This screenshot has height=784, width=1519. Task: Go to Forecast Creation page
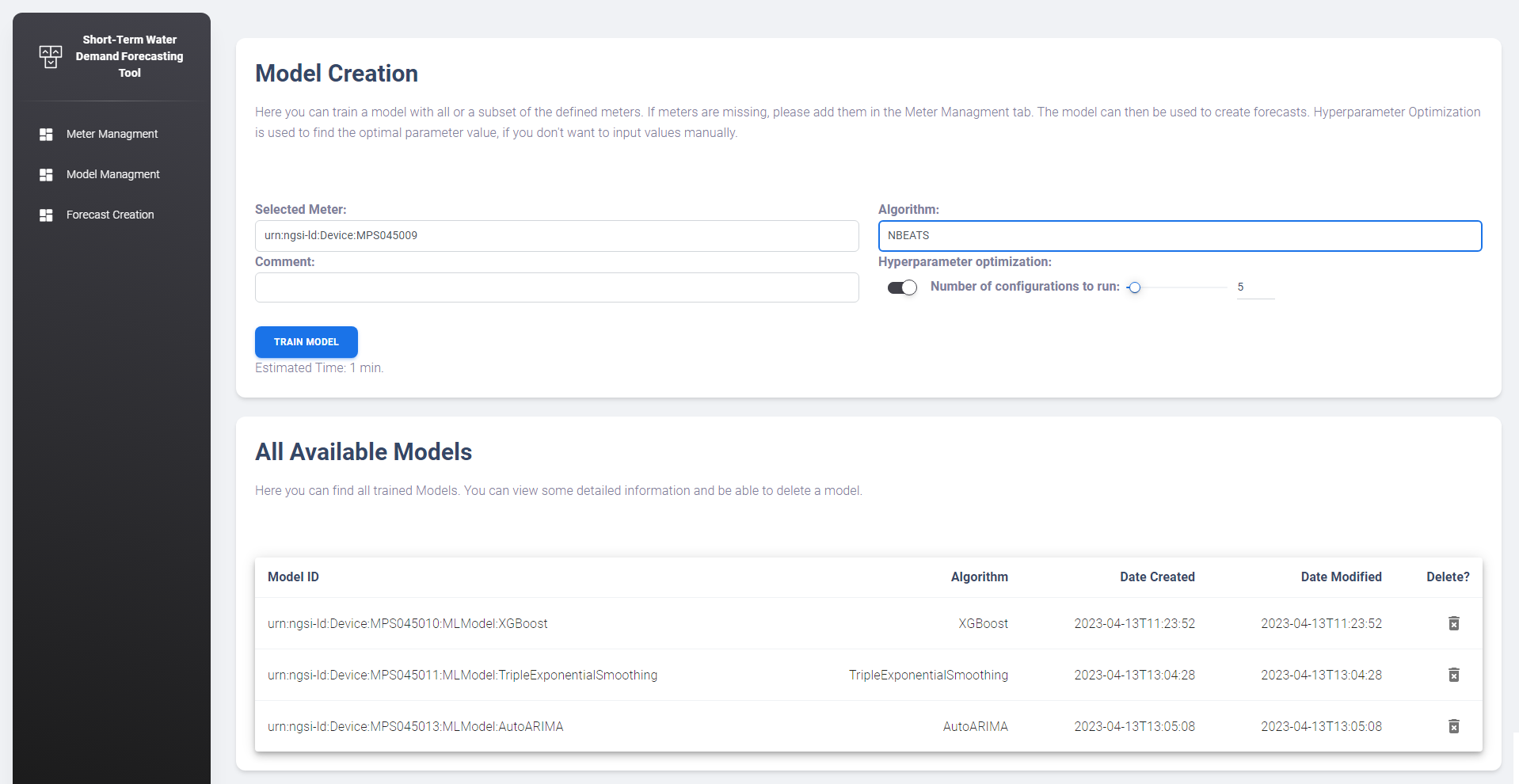pyautogui.click(x=110, y=215)
